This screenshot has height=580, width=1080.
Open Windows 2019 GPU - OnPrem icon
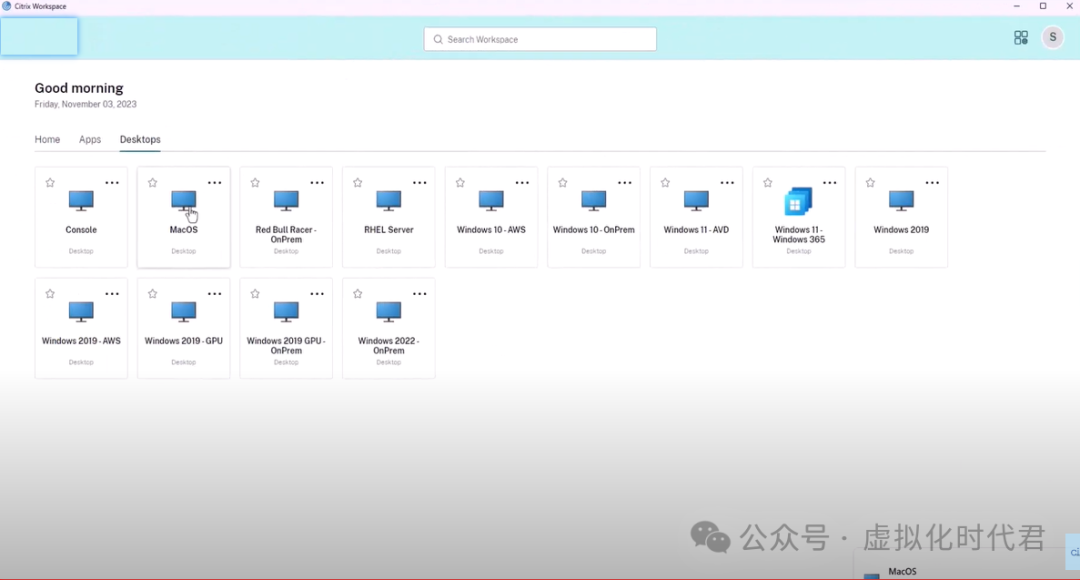coord(286,311)
